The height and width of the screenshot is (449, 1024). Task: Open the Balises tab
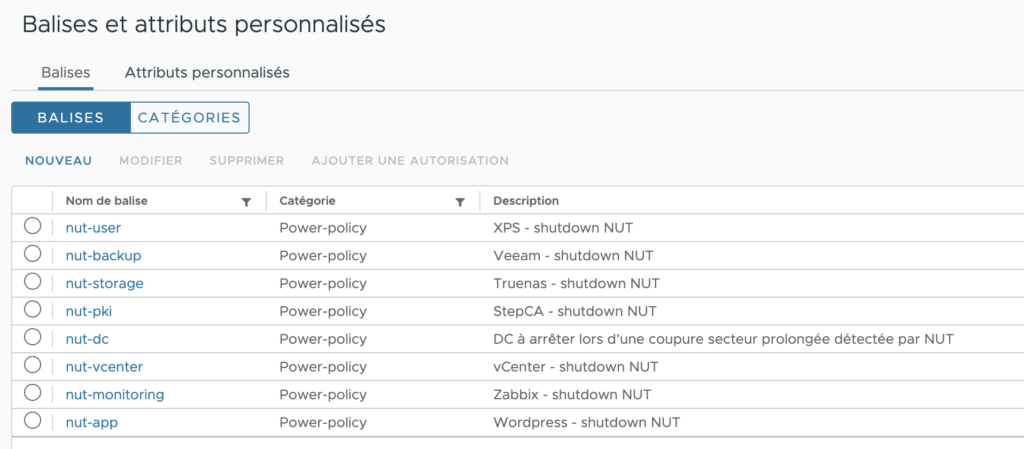66,73
